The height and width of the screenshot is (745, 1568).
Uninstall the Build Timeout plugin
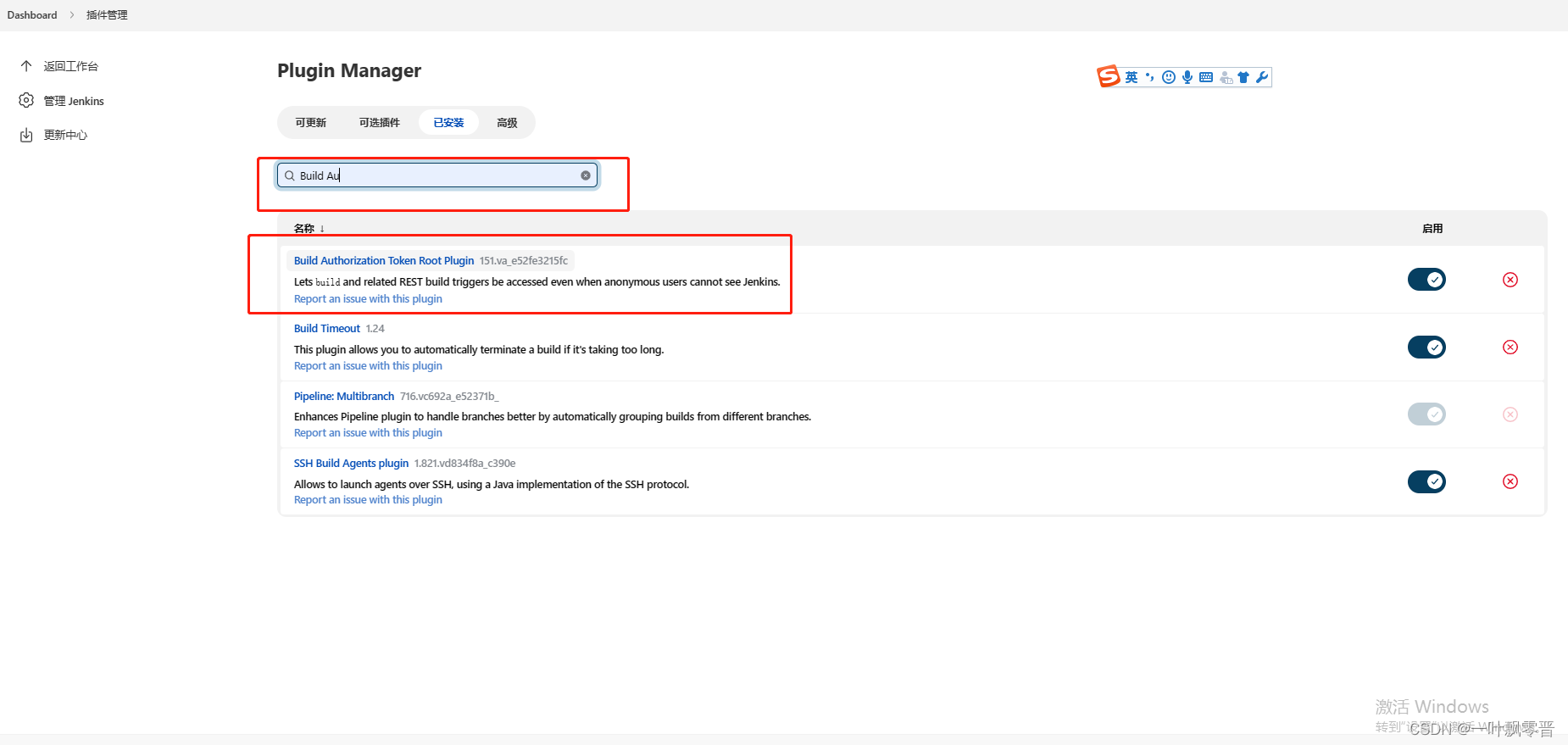(x=1510, y=347)
